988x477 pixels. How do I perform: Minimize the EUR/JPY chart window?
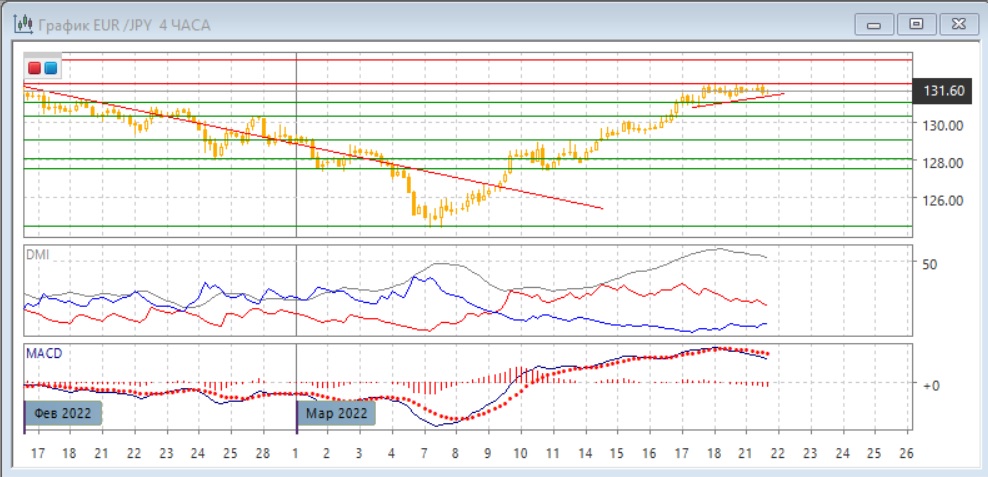click(x=875, y=23)
